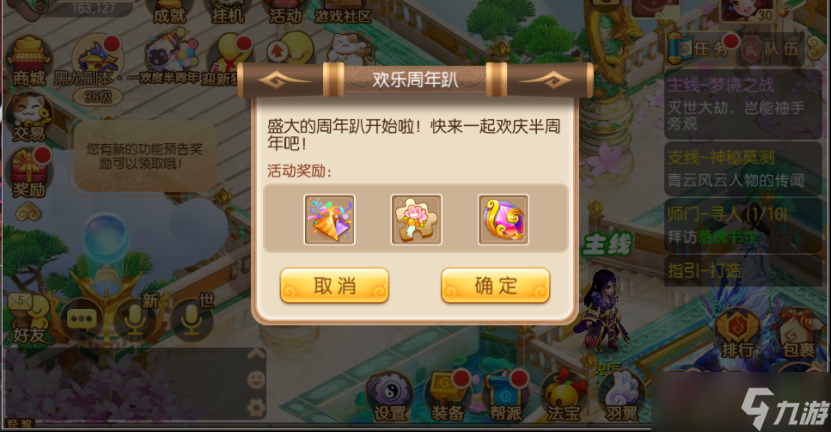
Task: Open the 交易 trade cat icon
Action: (29, 118)
